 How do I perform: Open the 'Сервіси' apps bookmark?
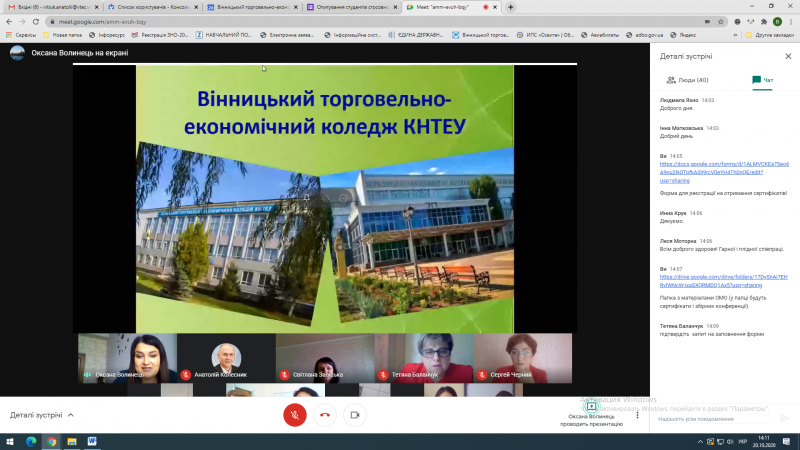click(x=21, y=35)
